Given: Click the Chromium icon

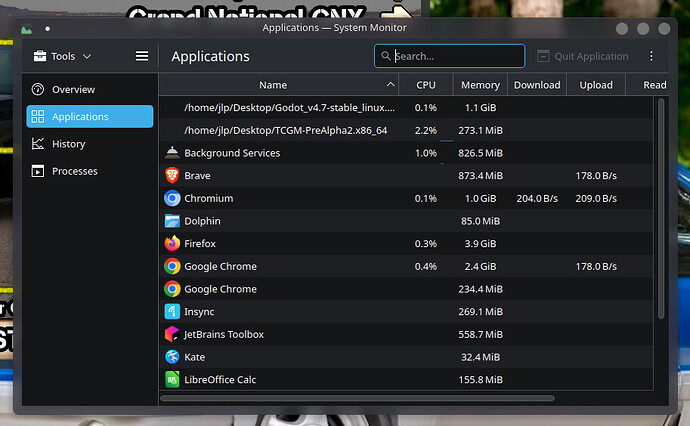Looking at the screenshot, I should [x=172, y=198].
